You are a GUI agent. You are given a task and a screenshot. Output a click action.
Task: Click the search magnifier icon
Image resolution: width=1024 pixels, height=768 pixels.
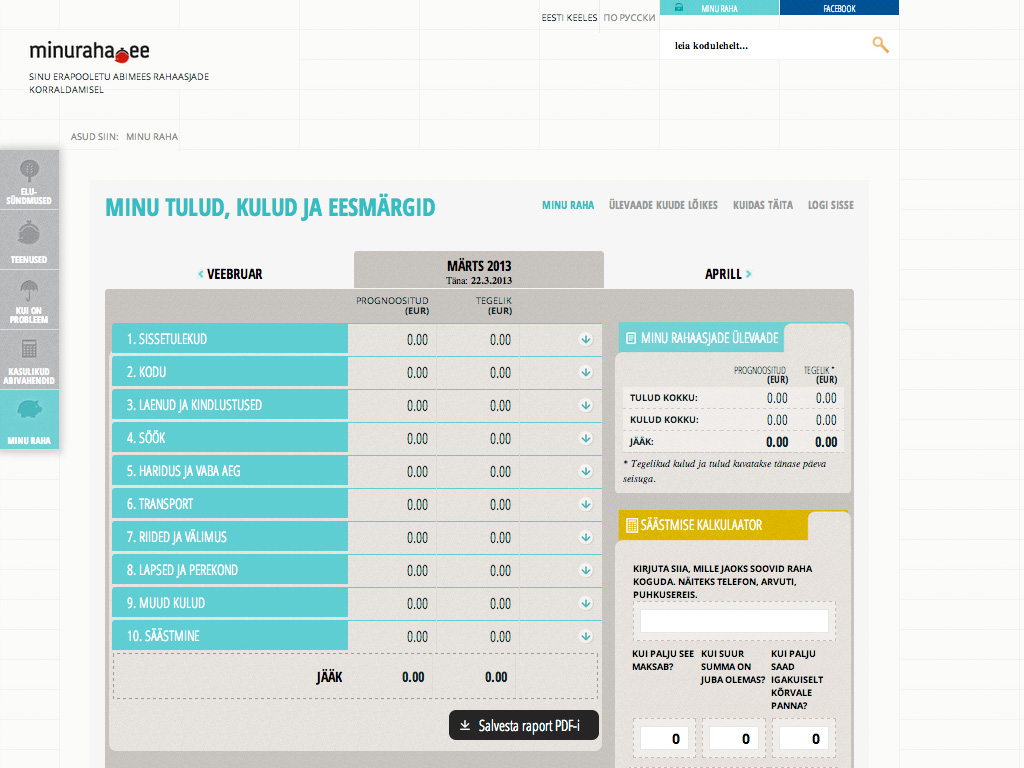pyautogui.click(x=880, y=45)
